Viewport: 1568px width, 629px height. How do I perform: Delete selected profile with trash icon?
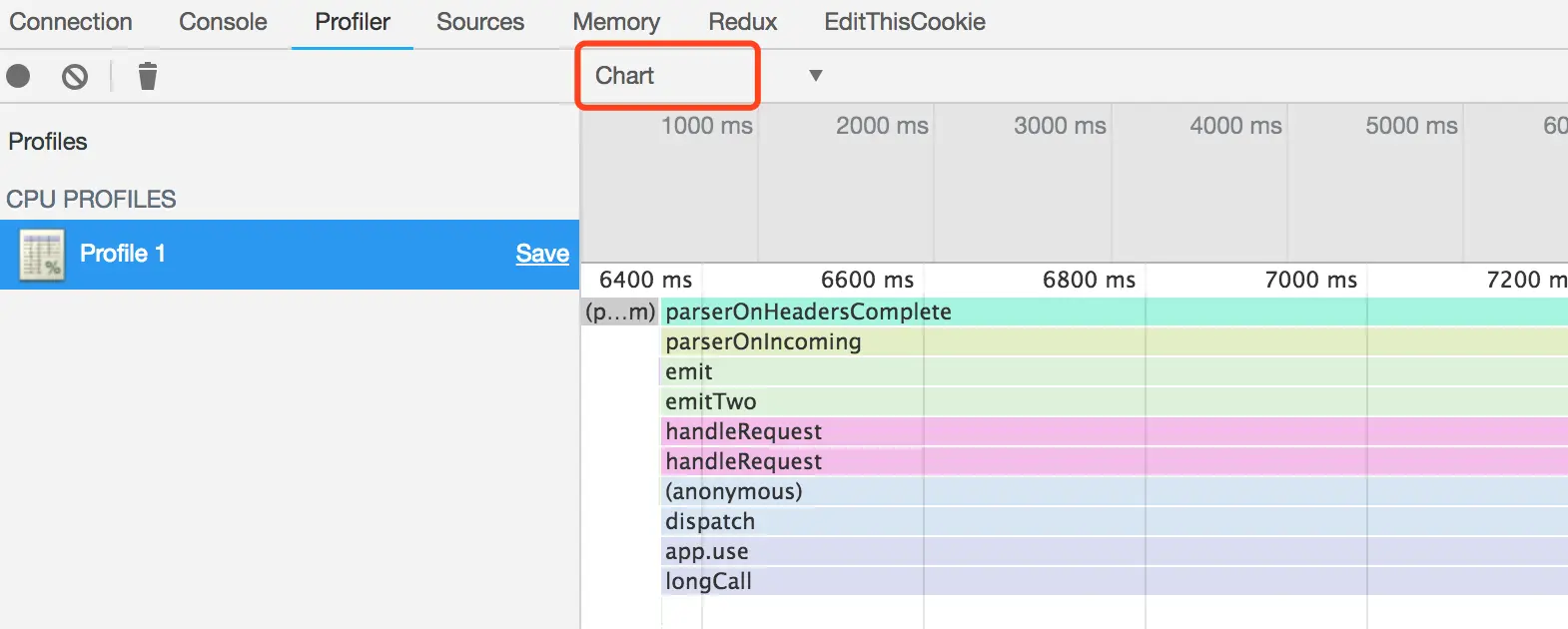pyautogui.click(x=148, y=76)
